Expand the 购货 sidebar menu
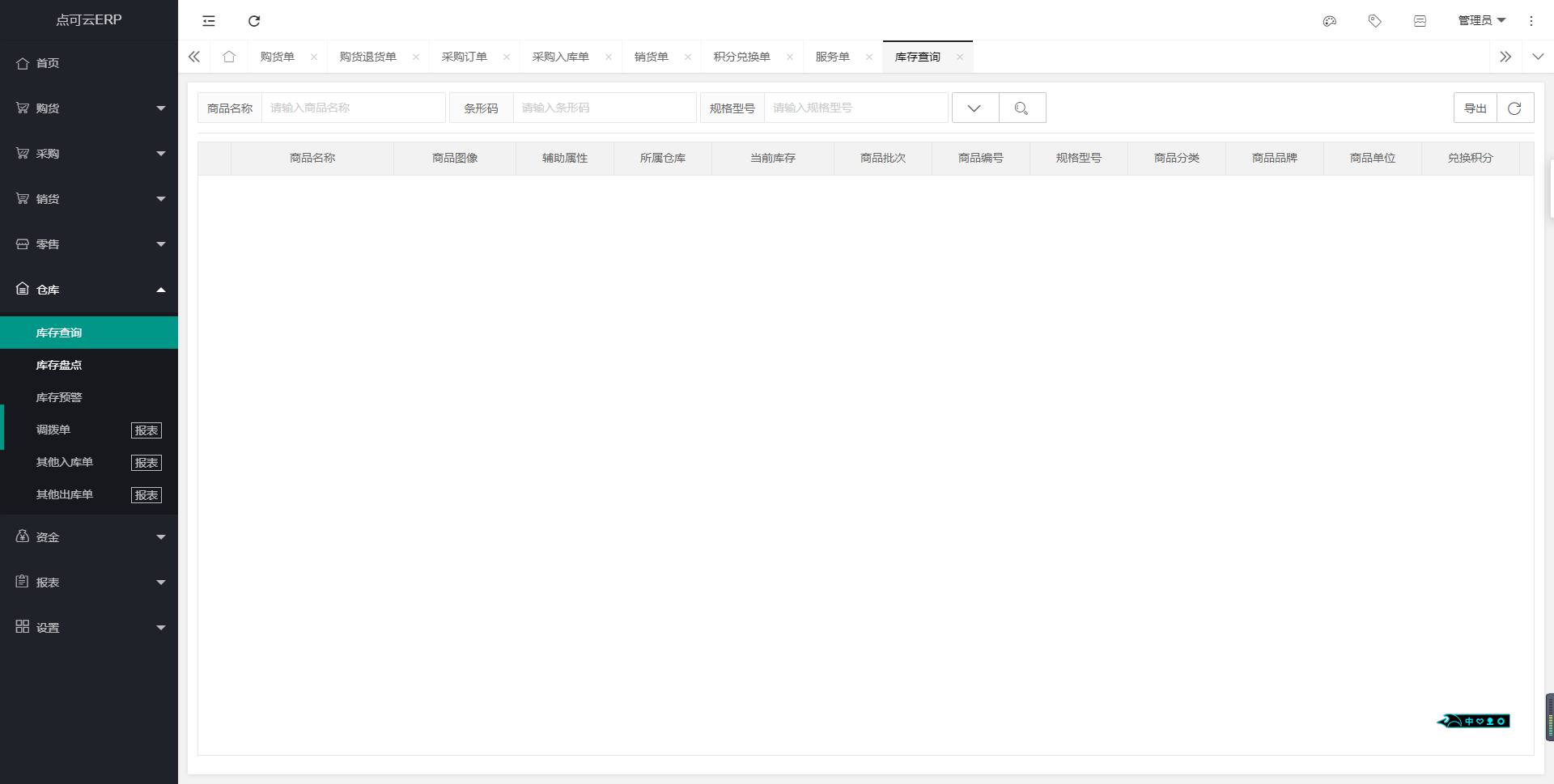Image resolution: width=1554 pixels, height=784 pixels. pos(89,108)
